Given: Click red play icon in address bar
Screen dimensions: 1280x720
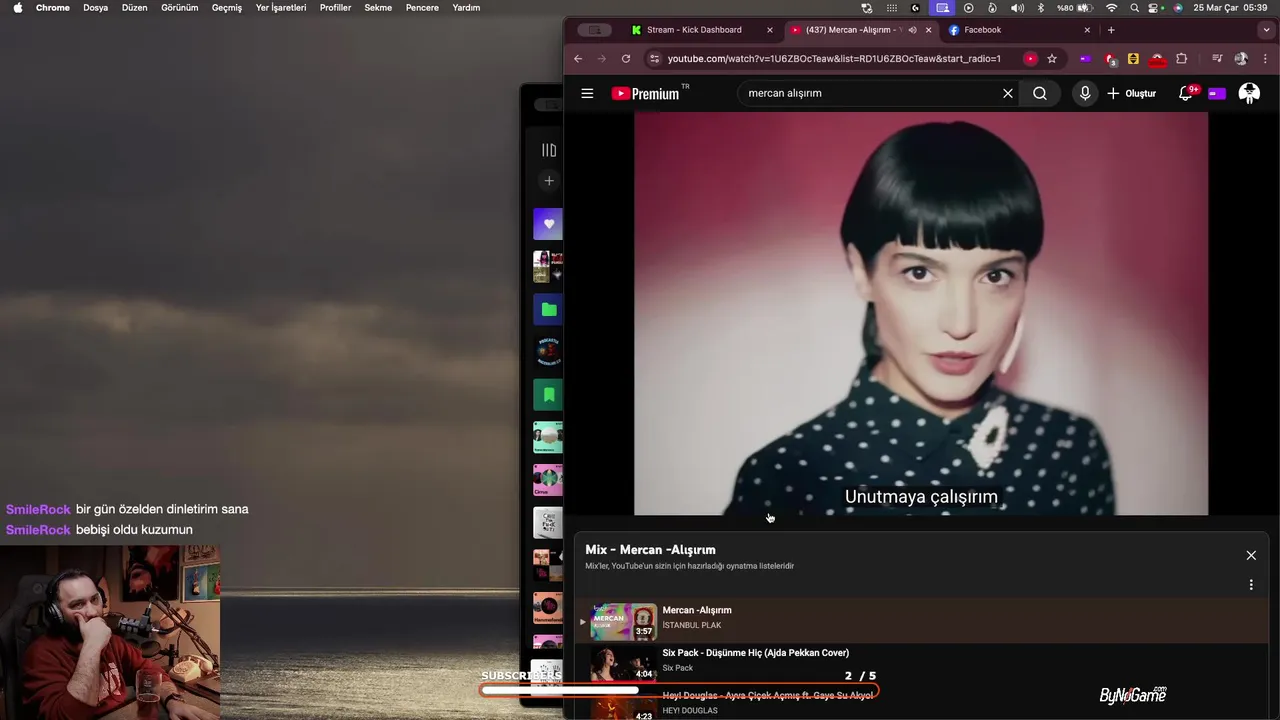Looking at the screenshot, I should point(1030,59).
